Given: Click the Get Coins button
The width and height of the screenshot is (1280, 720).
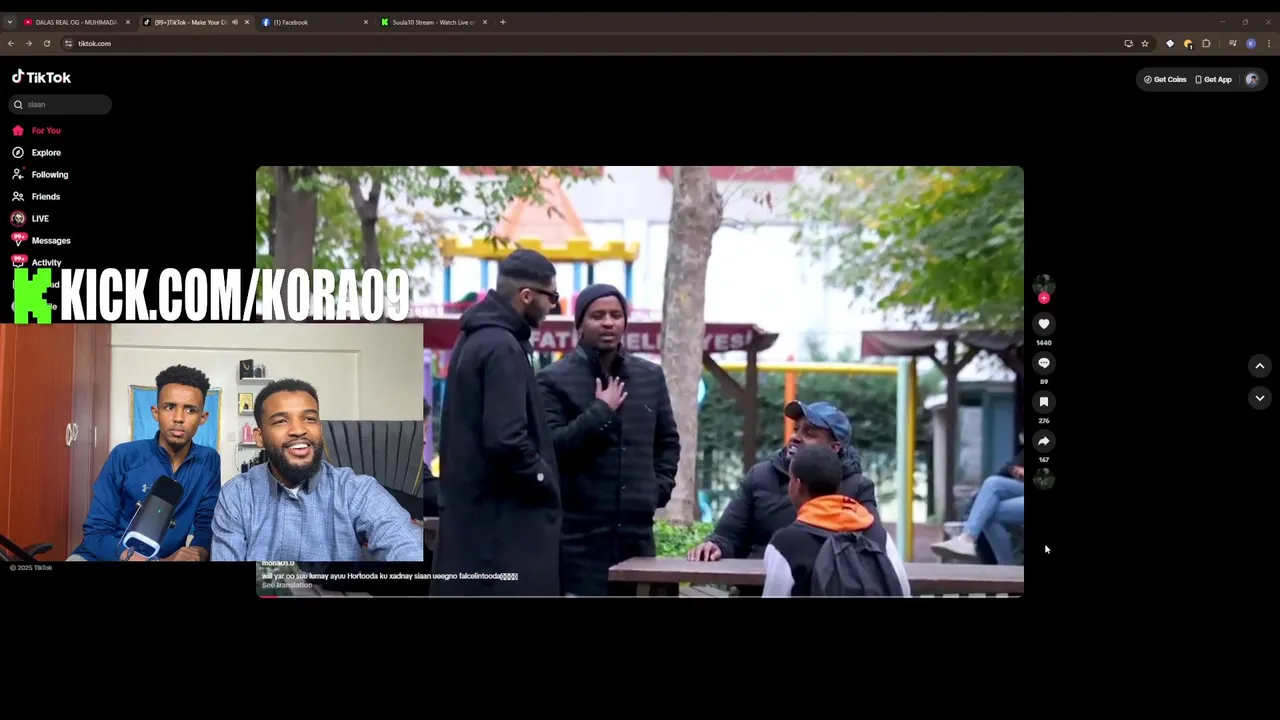Looking at the screenshot, I should tap(1165, 79).
